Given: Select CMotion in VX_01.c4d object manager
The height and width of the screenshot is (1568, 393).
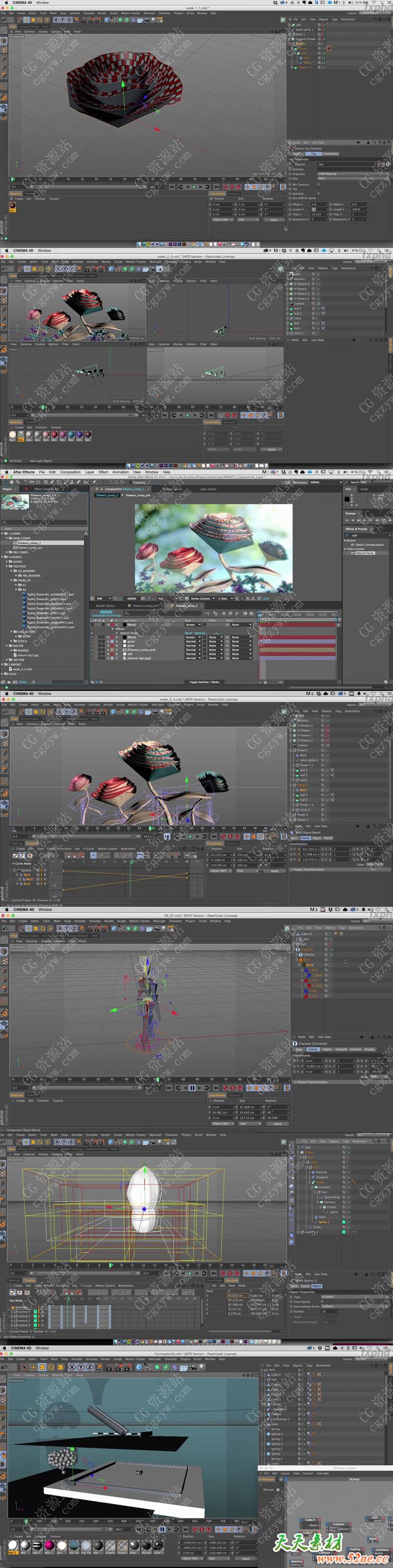Looking at the screenshot, I should click(309, 954).
